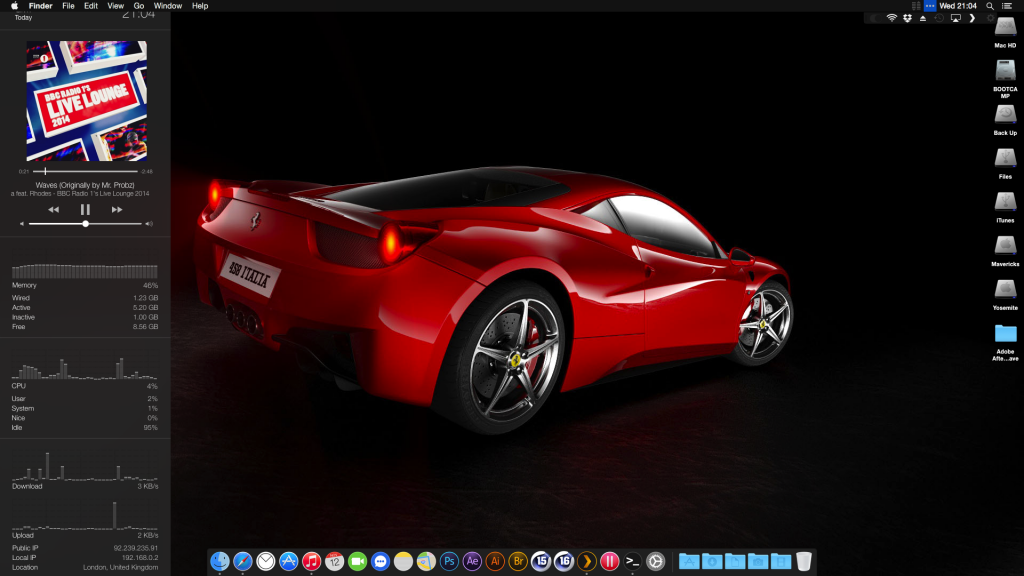Image resolution: width=1024 pixels, height=576 pixels.
Task: Launch Adobe Bridge from the dock
Action: (x=518, y=562)
